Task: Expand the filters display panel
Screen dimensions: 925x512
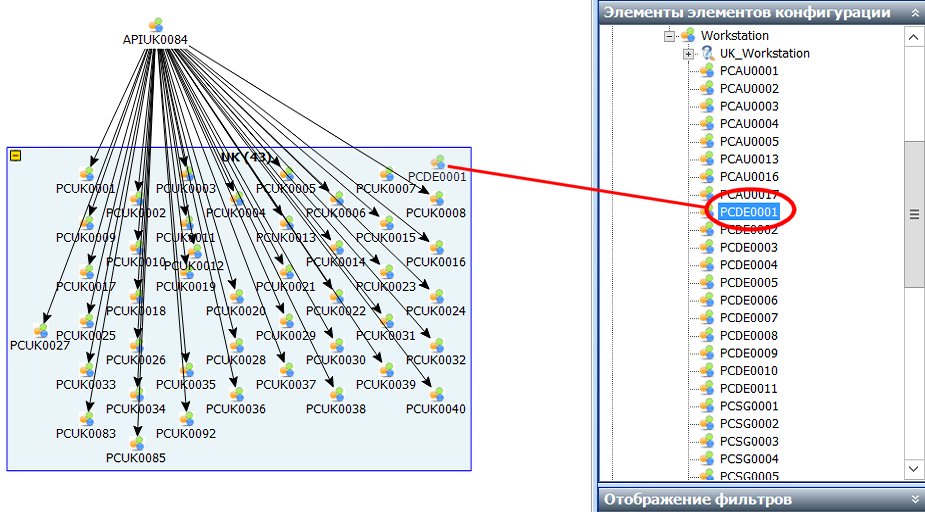Action: click(x=915, y=500)
